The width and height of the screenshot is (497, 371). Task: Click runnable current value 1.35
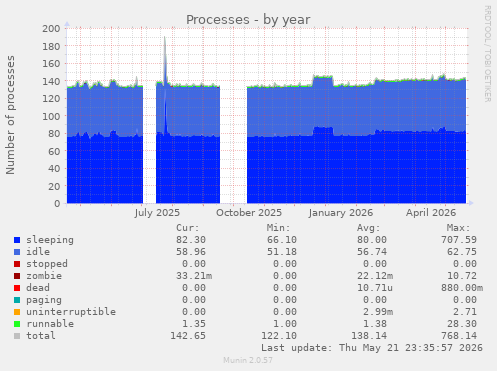pos(194,324)
